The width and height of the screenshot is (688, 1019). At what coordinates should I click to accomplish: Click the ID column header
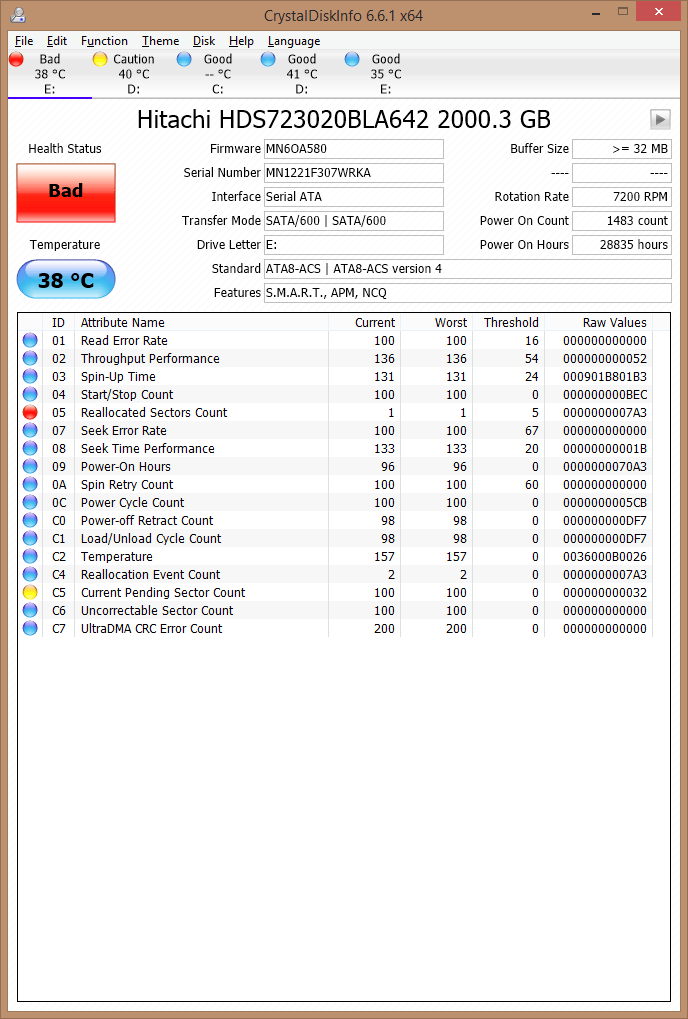tap(58, 322)
